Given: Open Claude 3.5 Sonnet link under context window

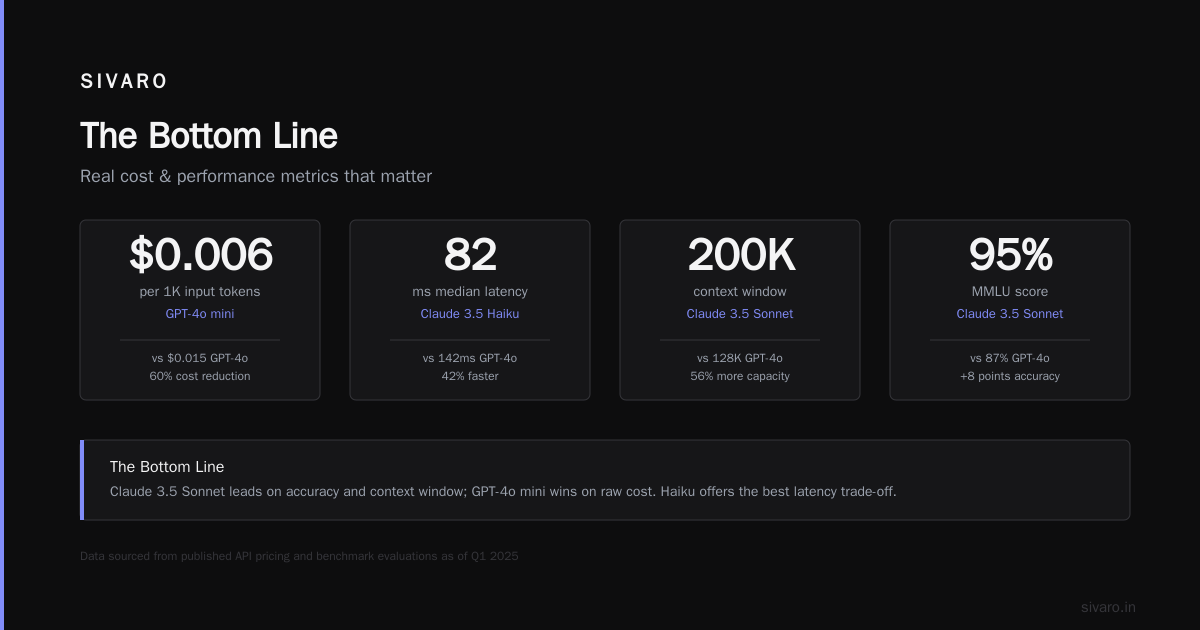Looking at the screenshot, I should (x=740, y=314).
